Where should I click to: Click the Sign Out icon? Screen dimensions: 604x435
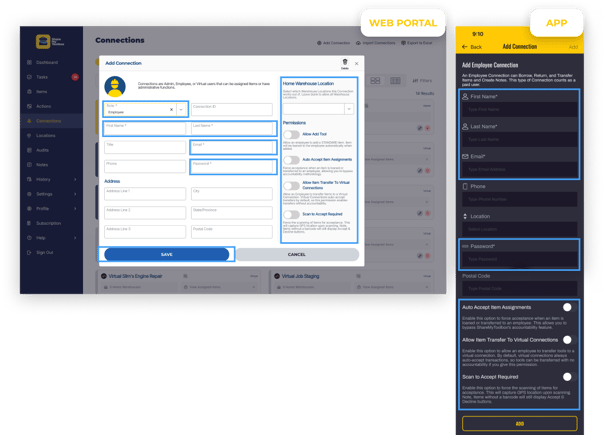tap(27, 252)
